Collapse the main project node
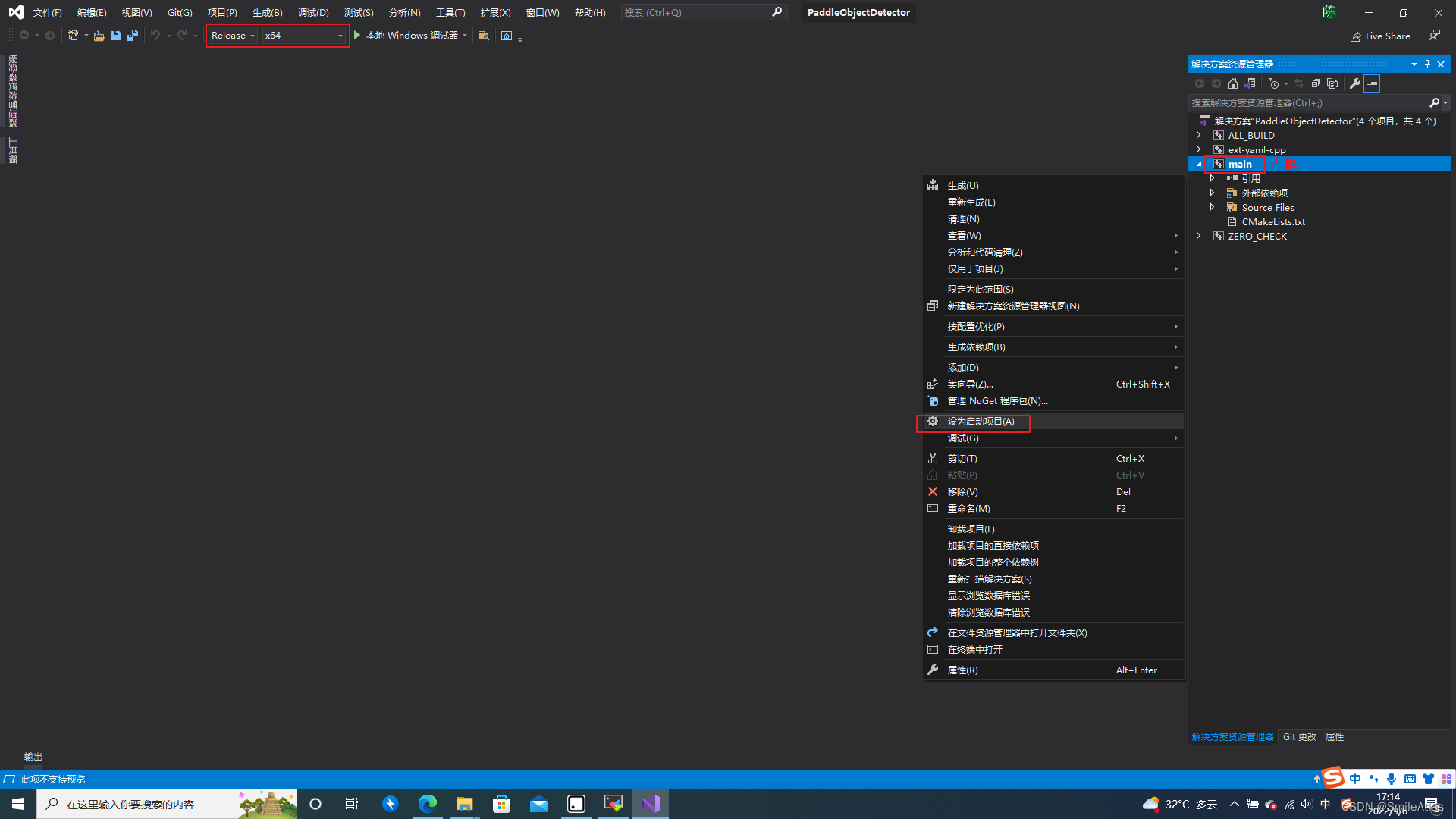The image size is (1456, 819). click(1198, 164)
